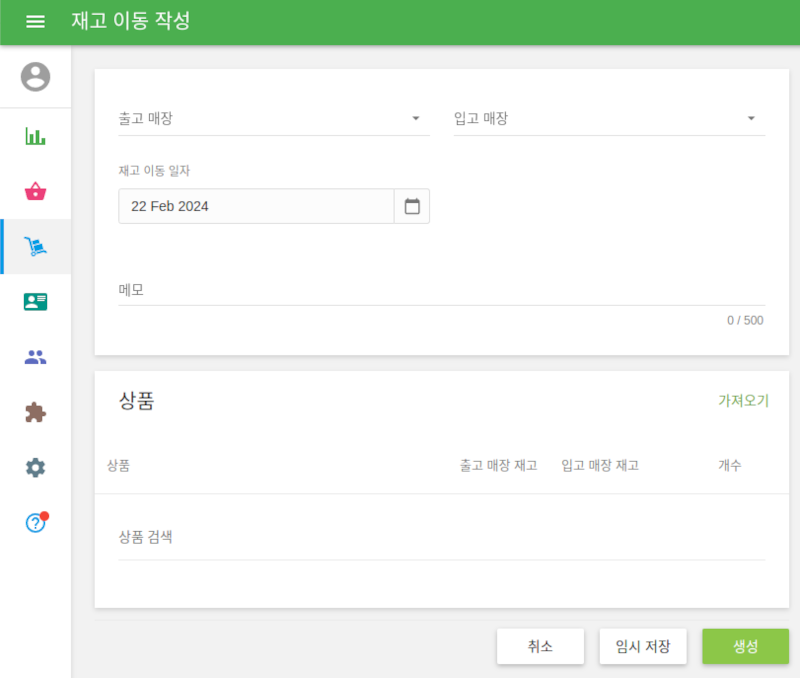Click the help question mark icon
Image resolution: width=800 pixels, height=678 pixels.
[x=33, y=521]
